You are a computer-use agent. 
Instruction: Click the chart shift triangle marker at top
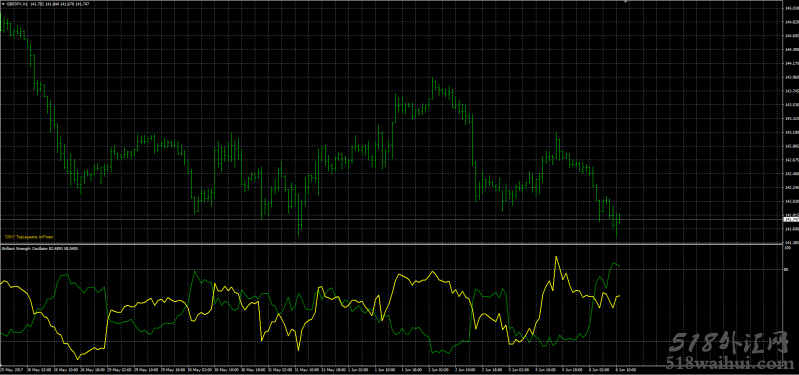click(625, 2)
